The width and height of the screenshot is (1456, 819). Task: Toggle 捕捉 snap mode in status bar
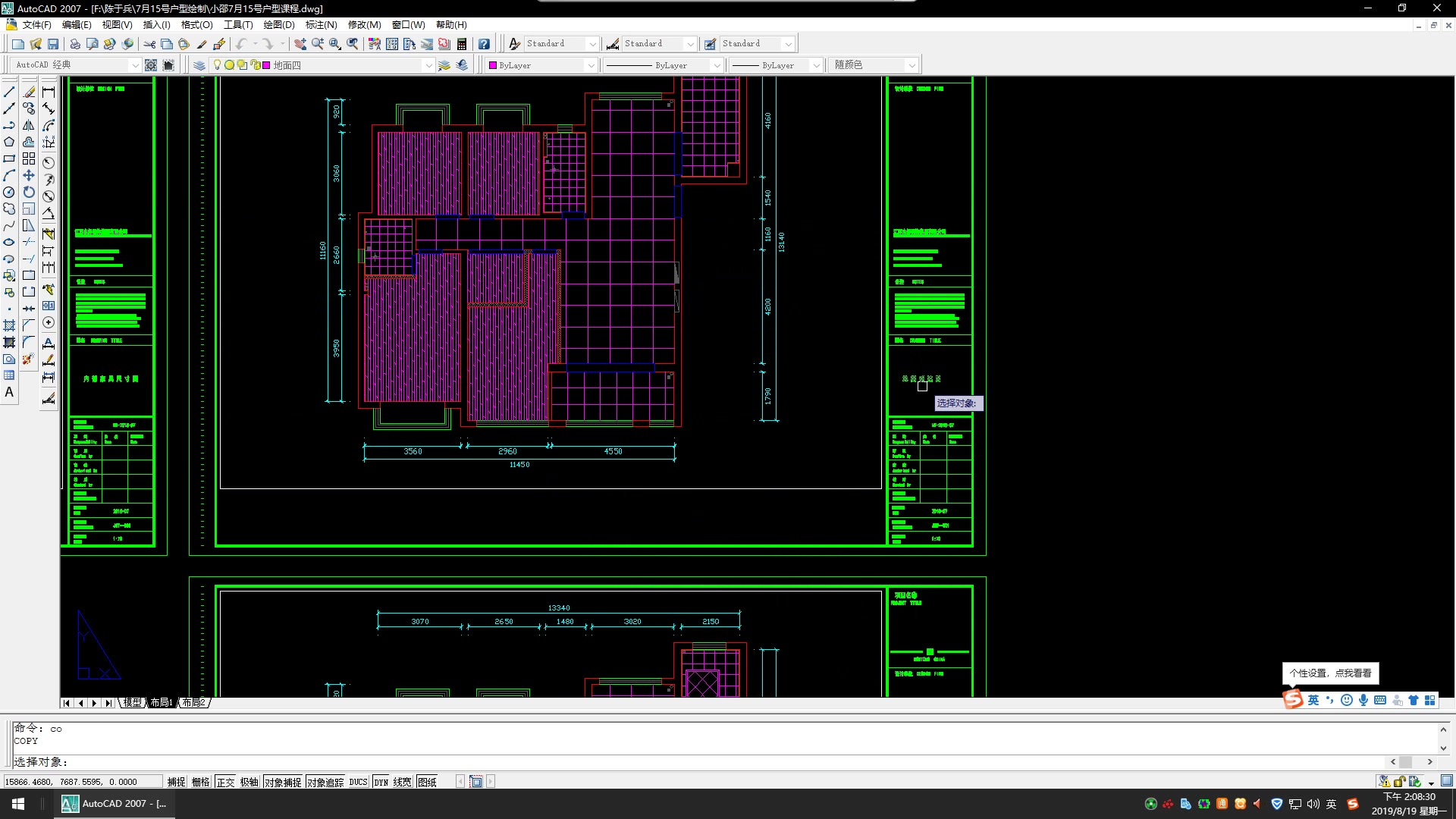177,782
